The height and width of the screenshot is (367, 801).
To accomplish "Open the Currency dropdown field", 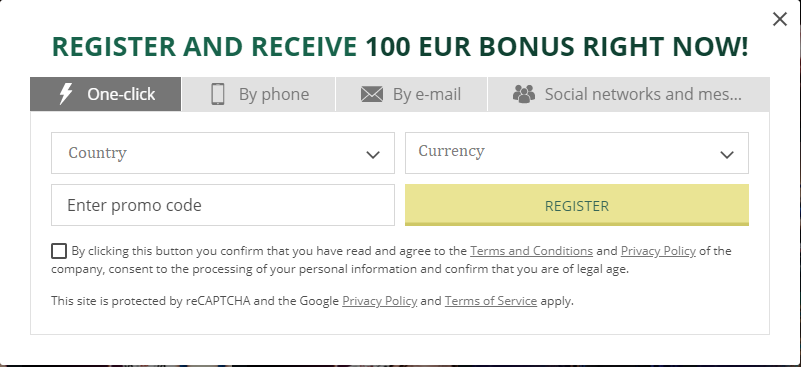I will pos(577,153).
